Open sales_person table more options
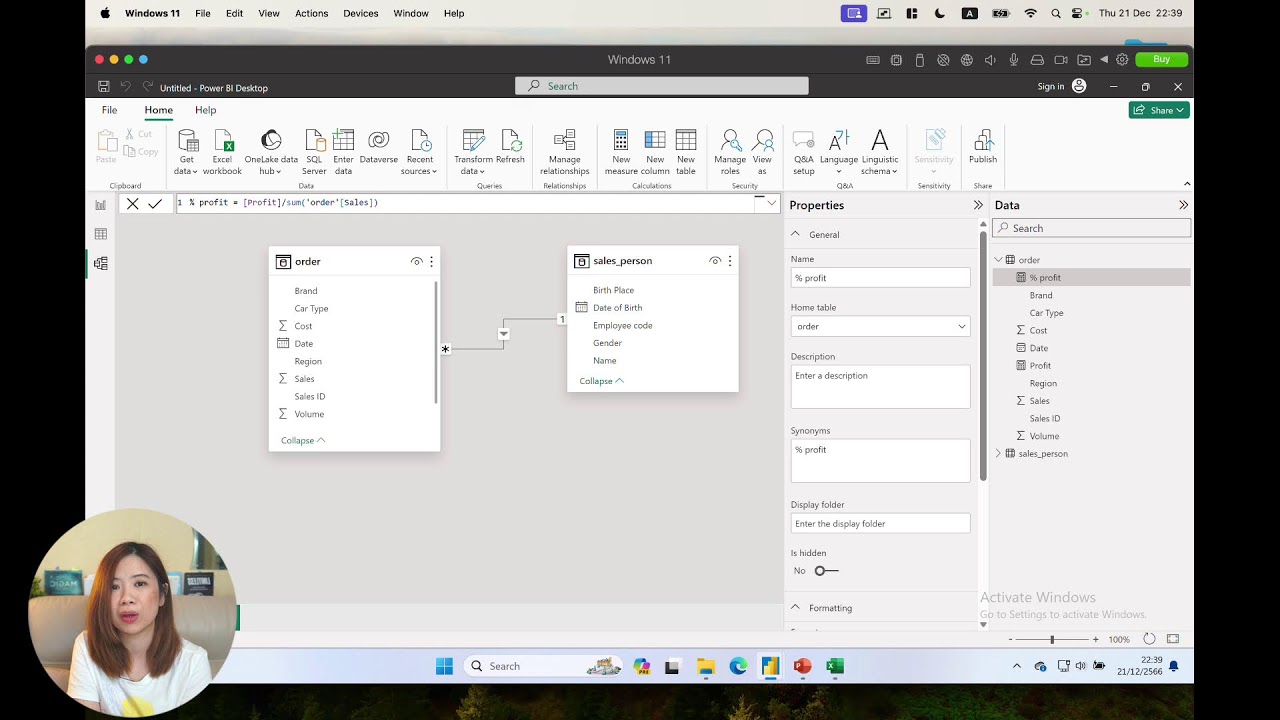Screen dimensions: 1280x720 tap(729, 260)
